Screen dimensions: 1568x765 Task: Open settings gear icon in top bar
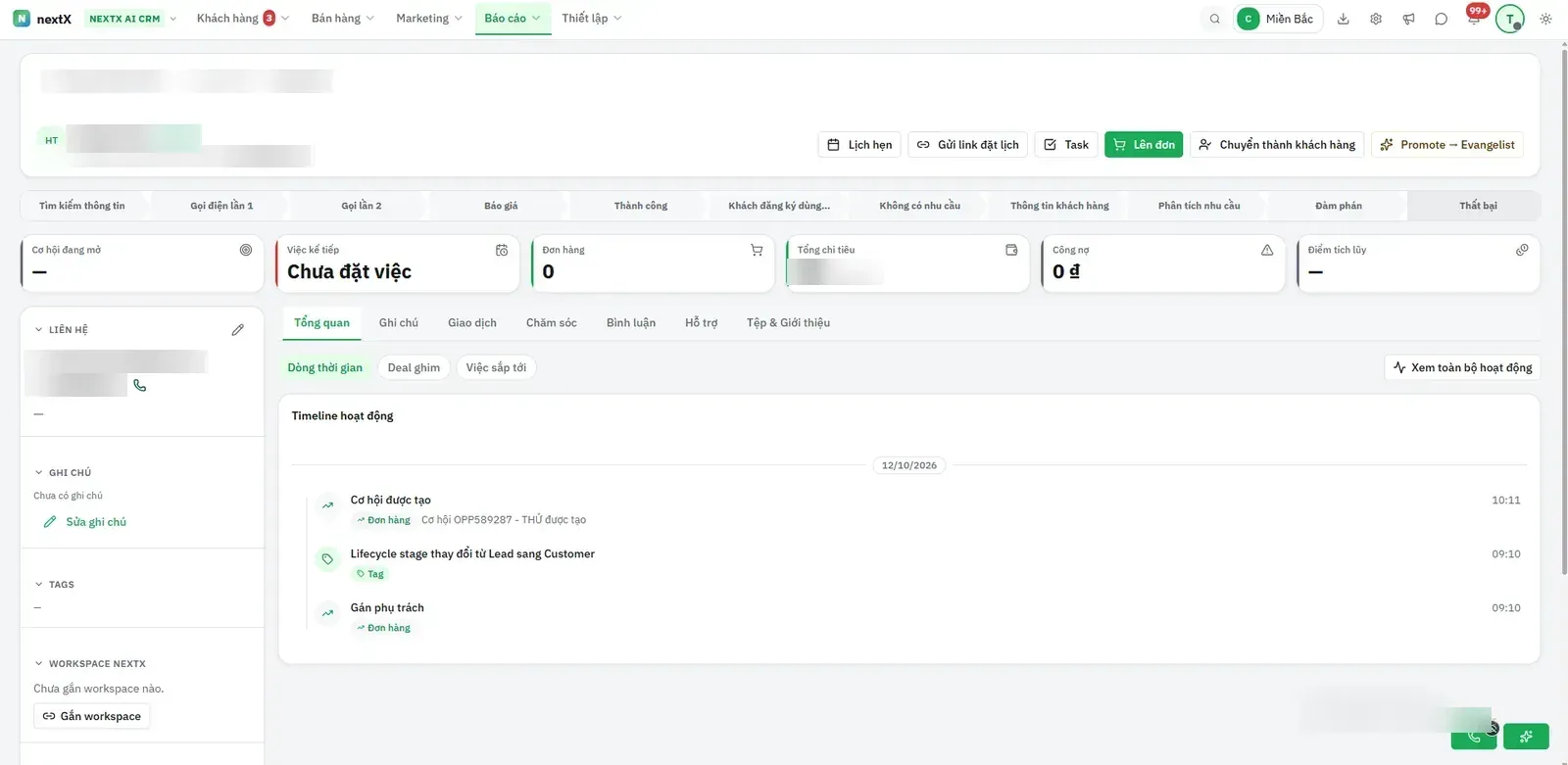1376,19
